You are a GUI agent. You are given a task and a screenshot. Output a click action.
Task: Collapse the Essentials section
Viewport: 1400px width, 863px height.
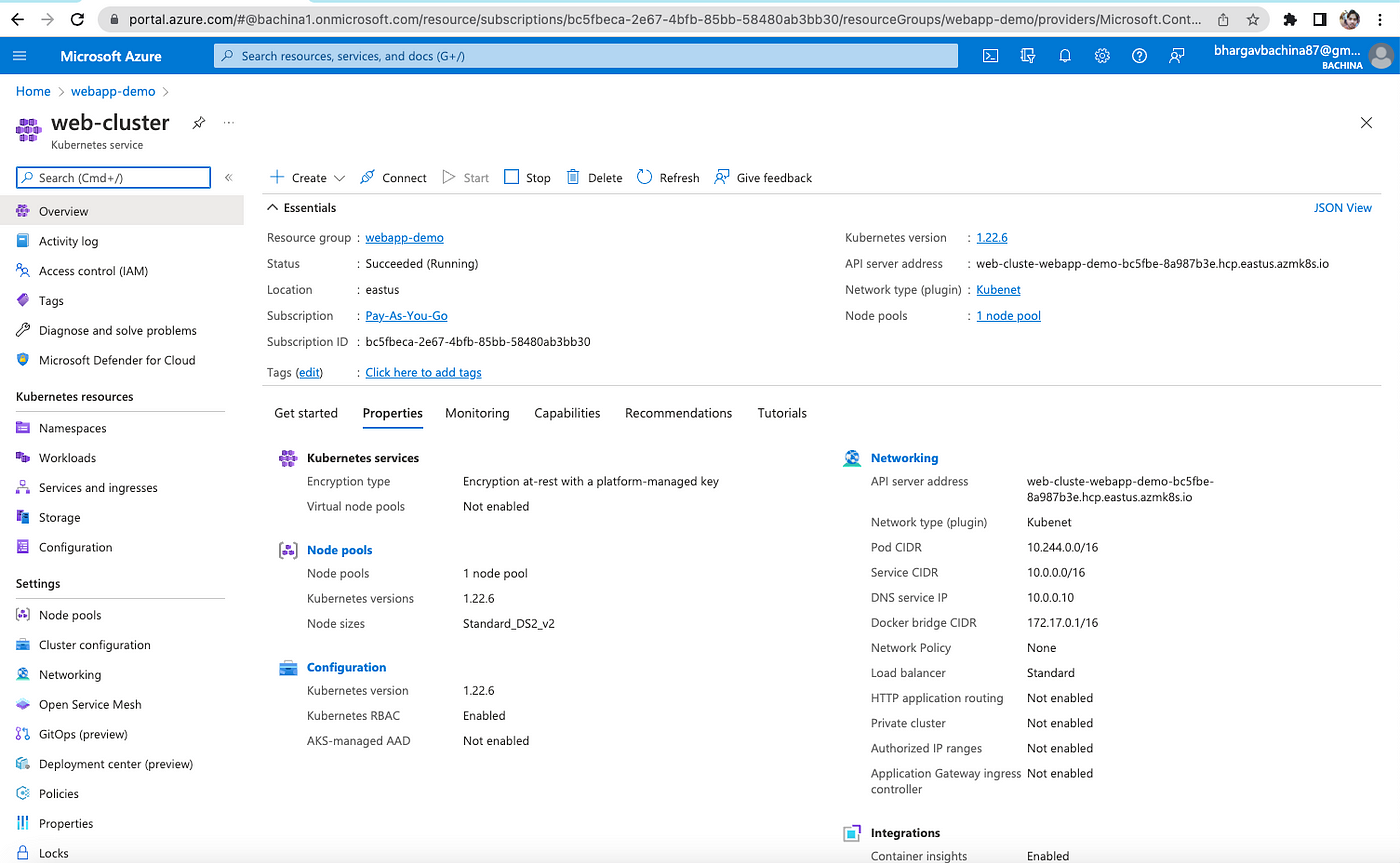tap(301, 208)
